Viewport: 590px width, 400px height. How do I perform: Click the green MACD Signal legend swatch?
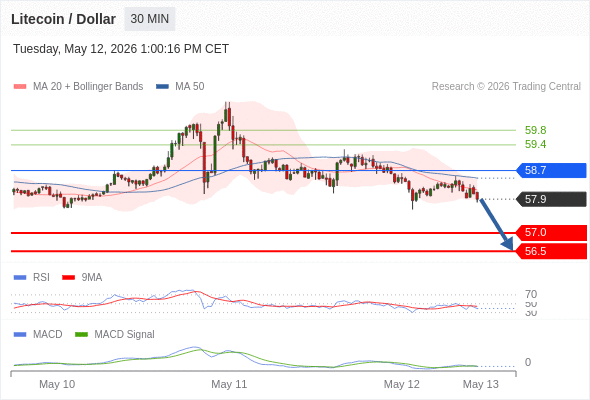tap(81, 335)
